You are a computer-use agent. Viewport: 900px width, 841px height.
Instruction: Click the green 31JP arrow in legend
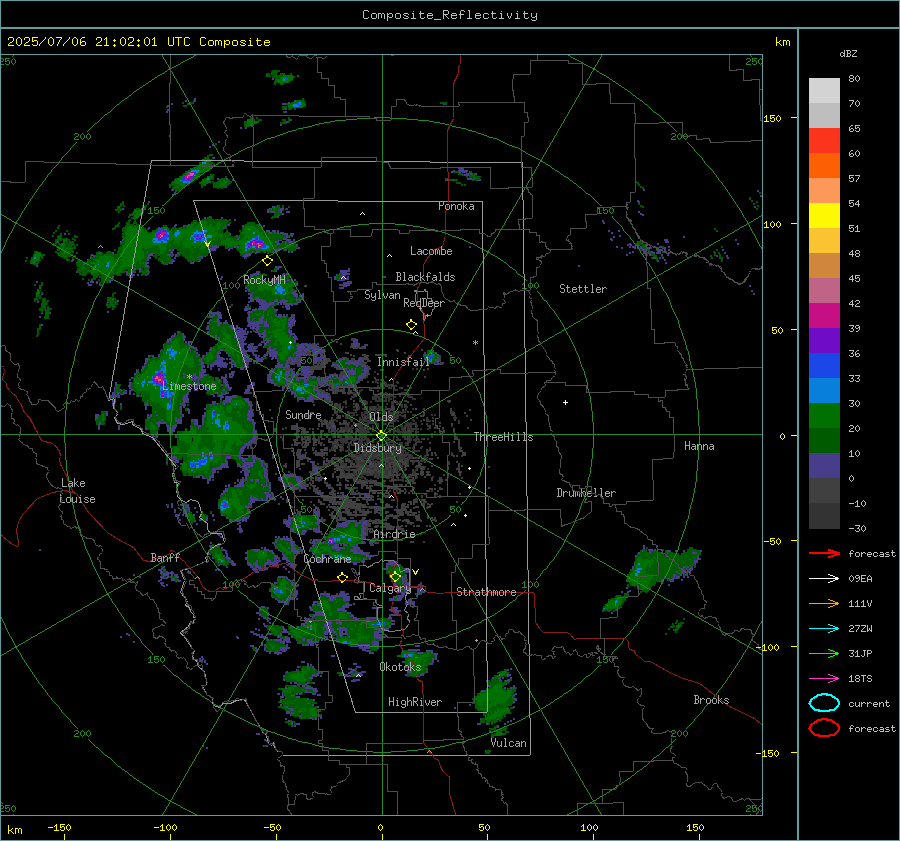[824, 653]
